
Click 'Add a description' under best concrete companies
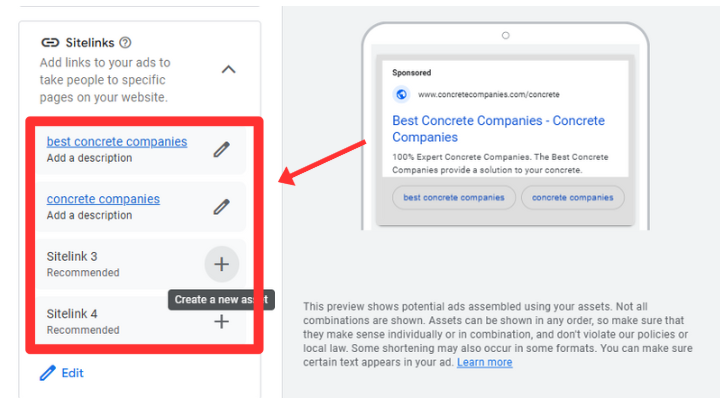(x=90, y=158)
